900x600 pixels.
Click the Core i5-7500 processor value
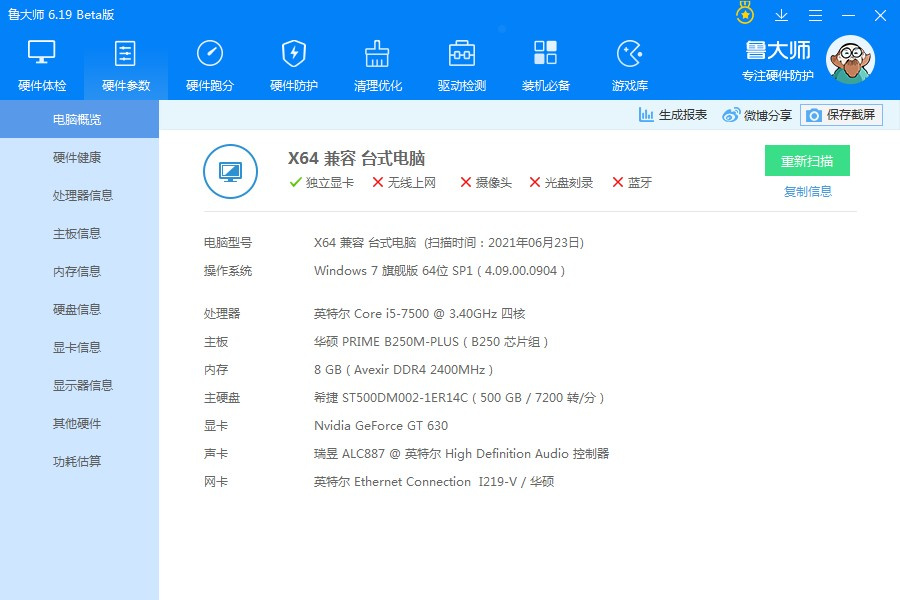[420, 313]
